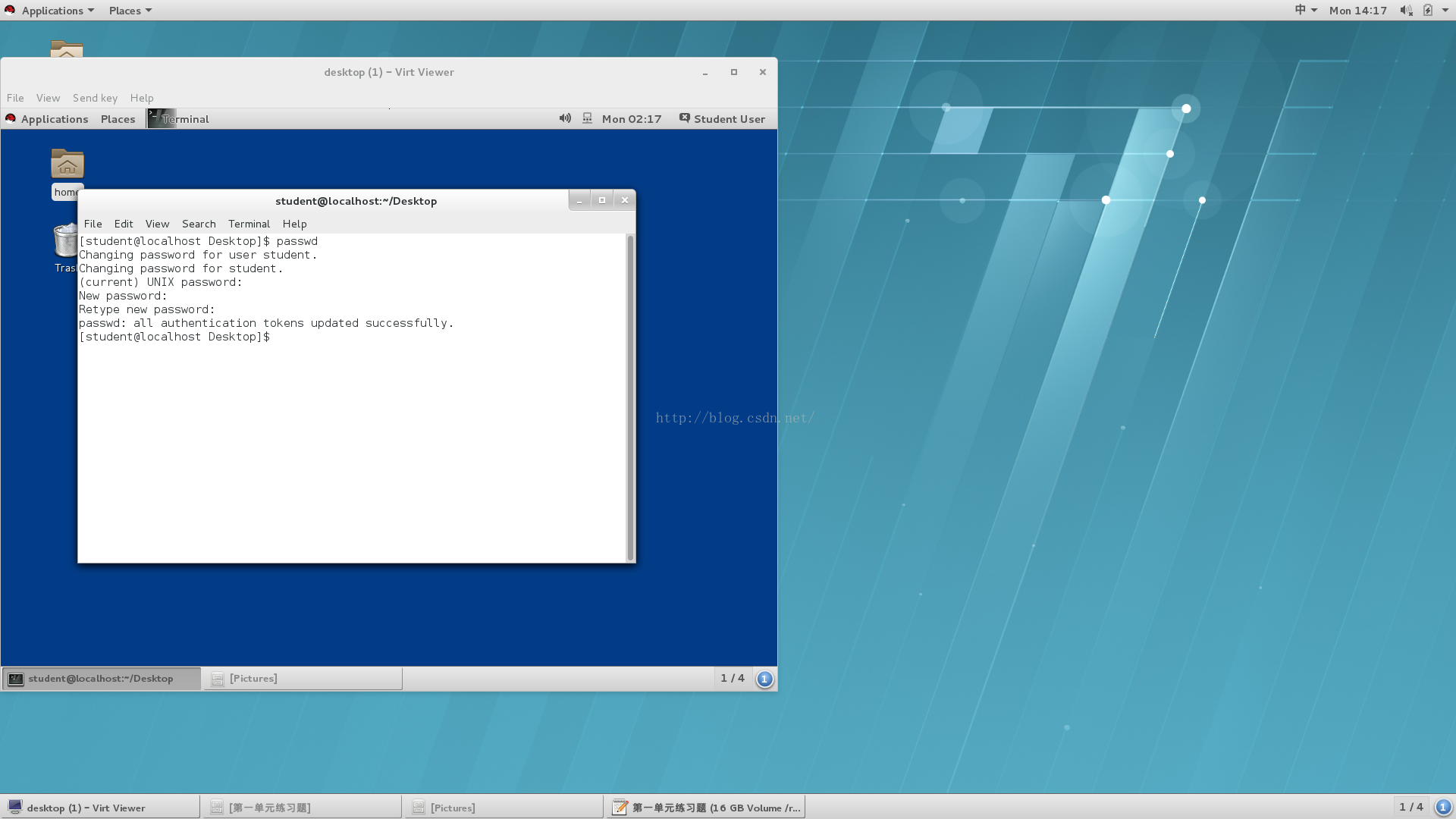Click the guest volume speaker icon

click(565, 118)
